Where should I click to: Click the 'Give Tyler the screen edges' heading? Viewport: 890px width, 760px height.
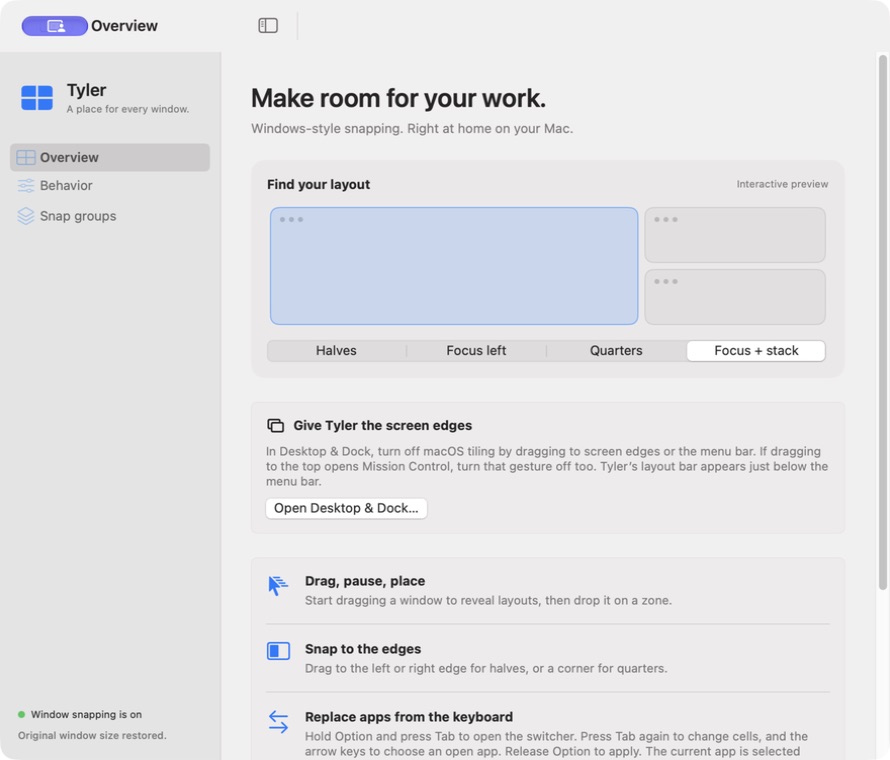tap(383, 426)
